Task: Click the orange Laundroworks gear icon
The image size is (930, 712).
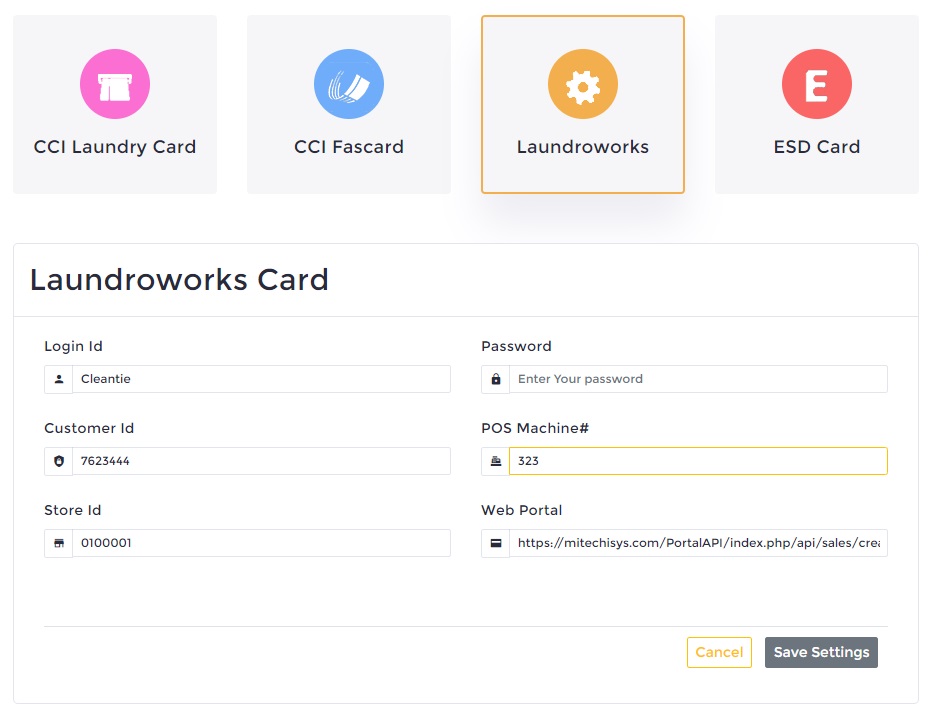Action: [x=582, y=84]
